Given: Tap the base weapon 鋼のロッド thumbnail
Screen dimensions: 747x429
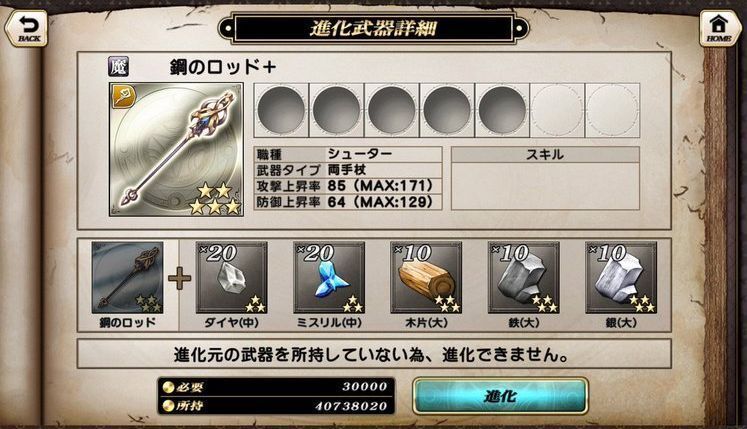Looking at the screenshot, I should (128, 277).
